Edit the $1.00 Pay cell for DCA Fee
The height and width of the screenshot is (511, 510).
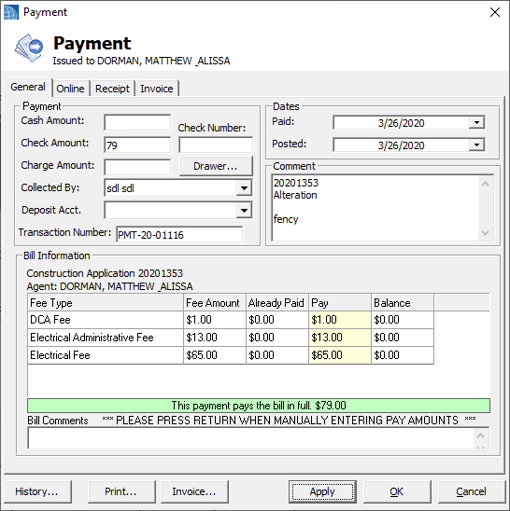tap(340, 320)
